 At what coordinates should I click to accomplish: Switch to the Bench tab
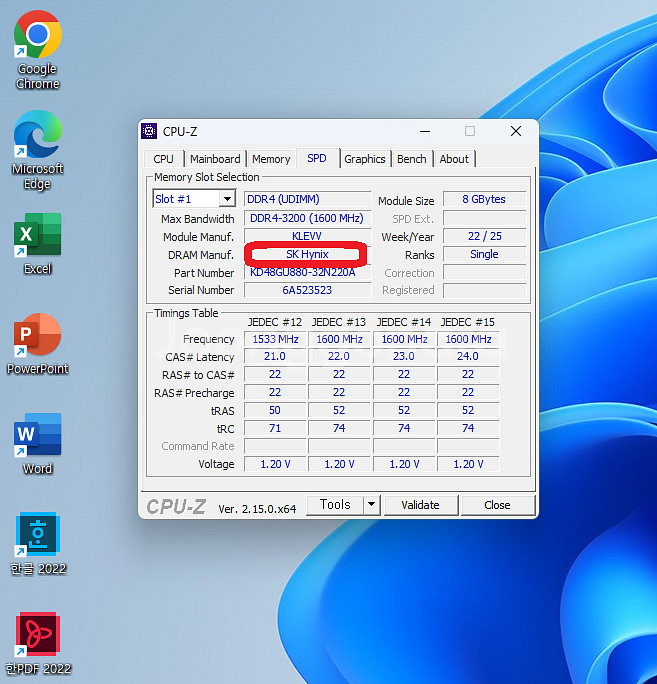coord(411,159)
